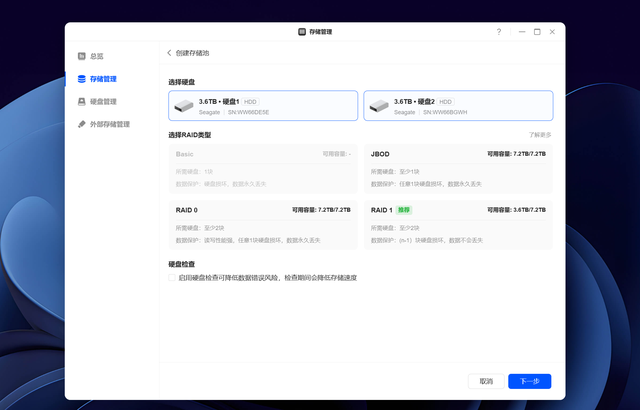
Task: Choose the RAID 0 type card
Action: pyautogui.click(x=263, y=225)
